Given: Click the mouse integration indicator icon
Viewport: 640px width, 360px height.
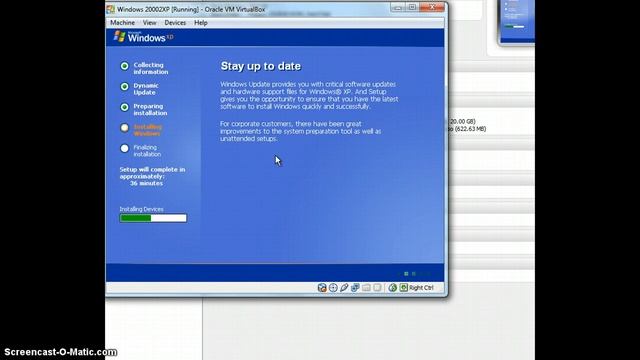Looking at the screenshot, I should 393,288.
